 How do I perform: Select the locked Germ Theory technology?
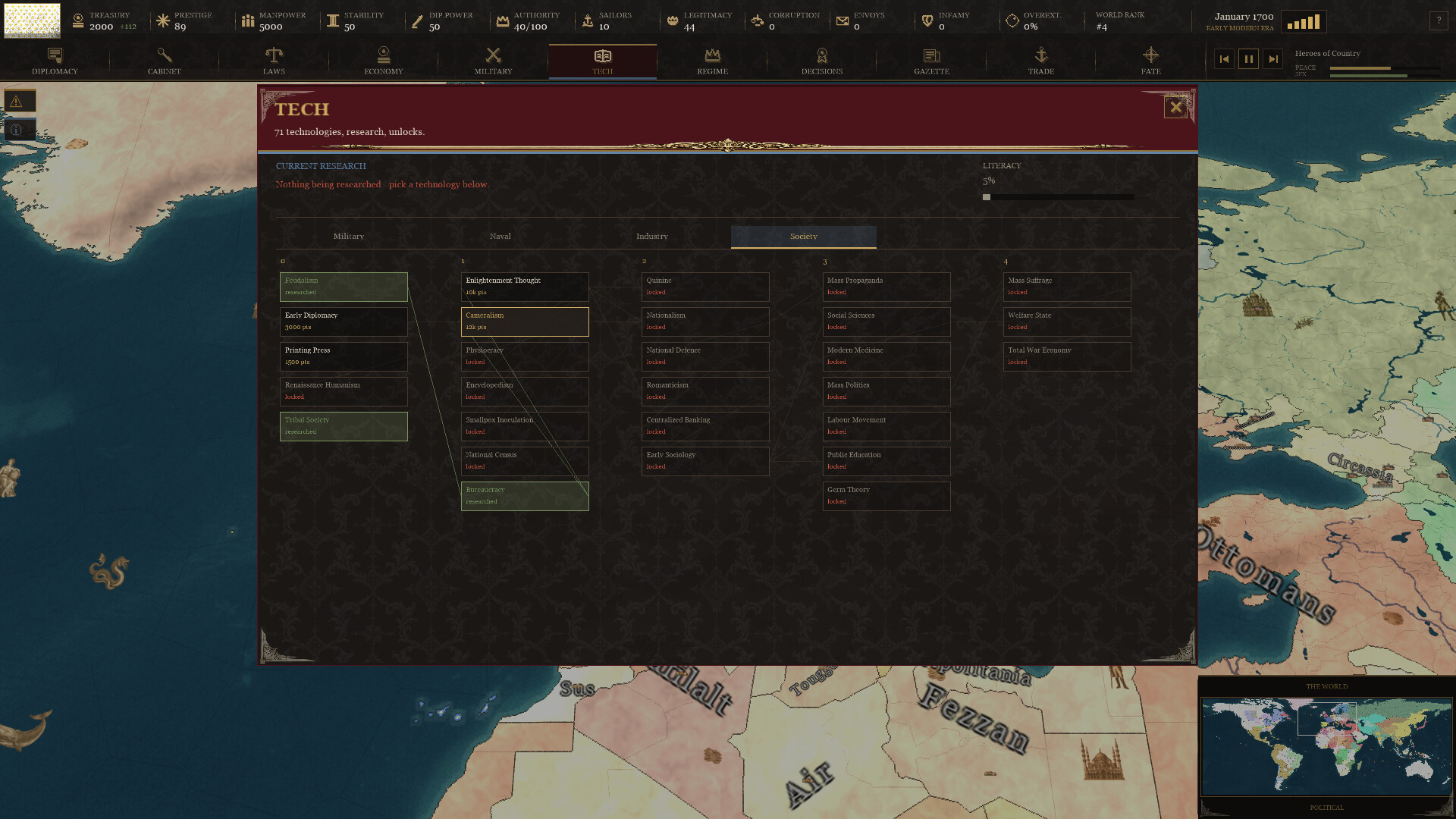pyautogui.click(x=886, y=496)
